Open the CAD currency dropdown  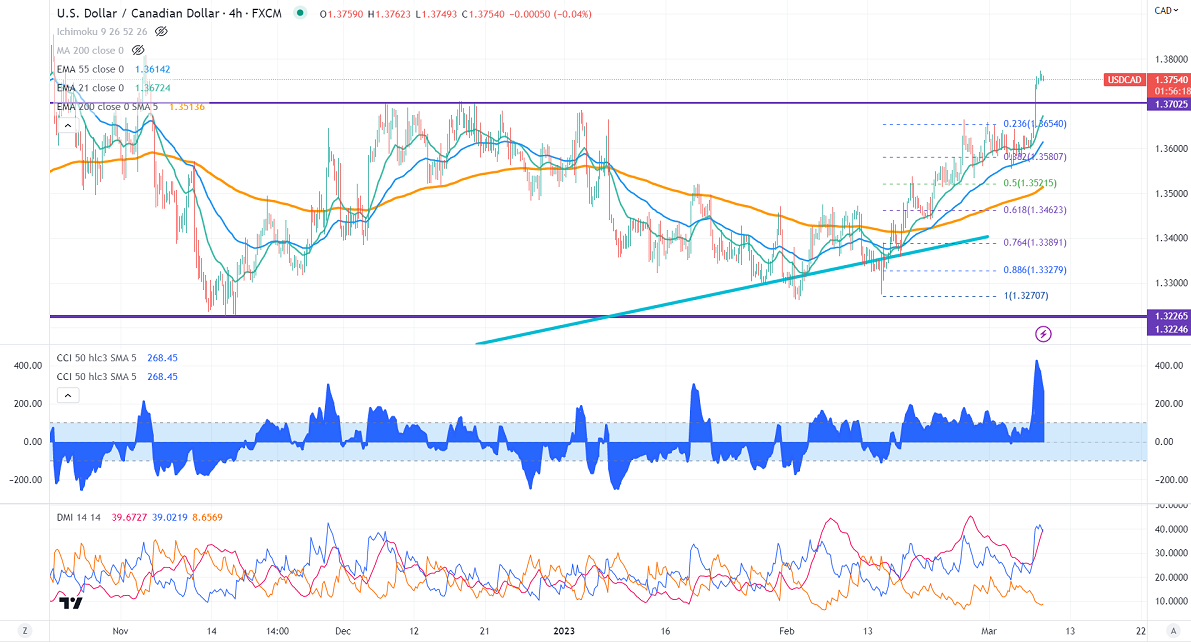tap(1164, 10)
